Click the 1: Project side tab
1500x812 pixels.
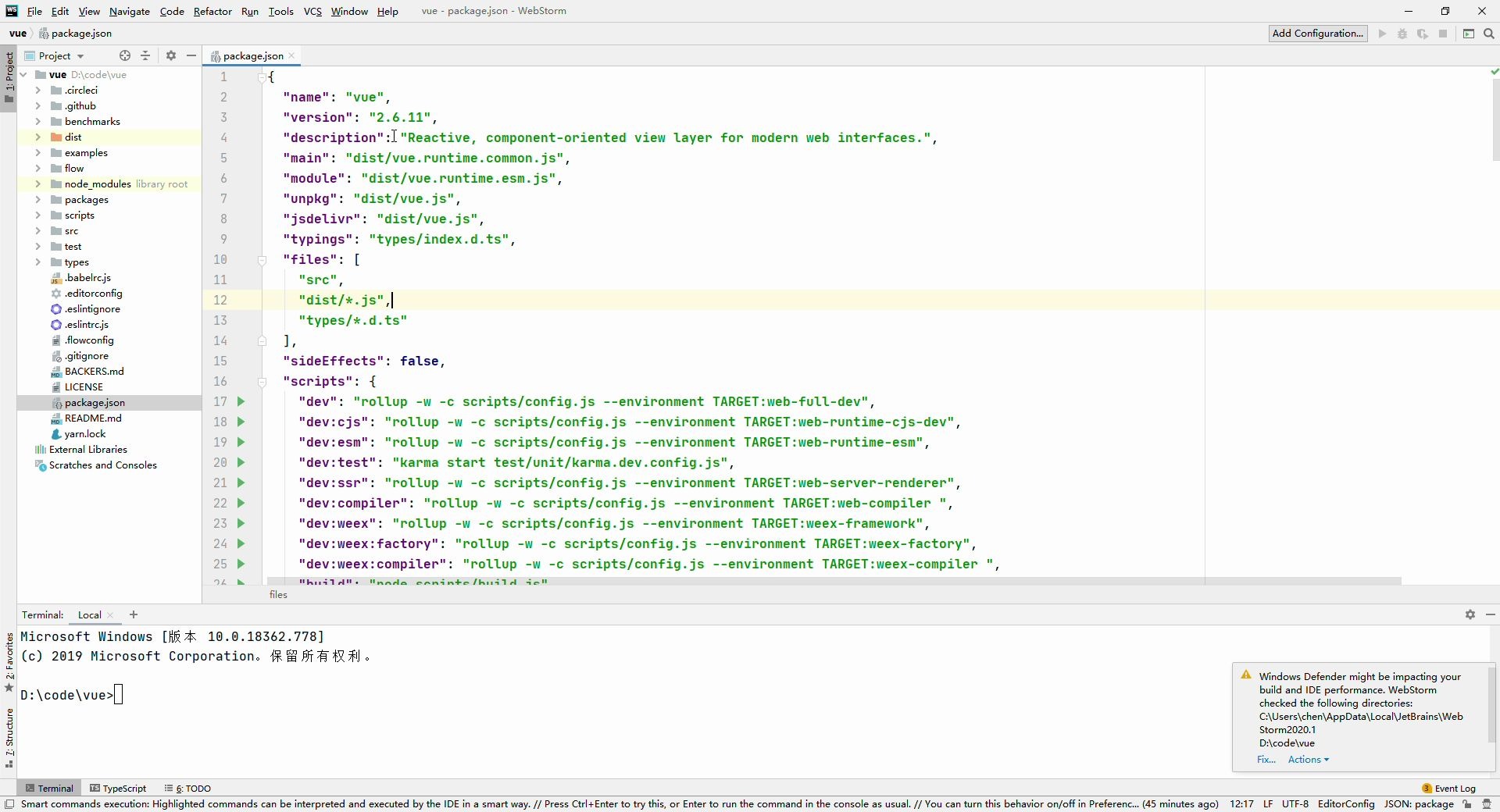(9, 79)
